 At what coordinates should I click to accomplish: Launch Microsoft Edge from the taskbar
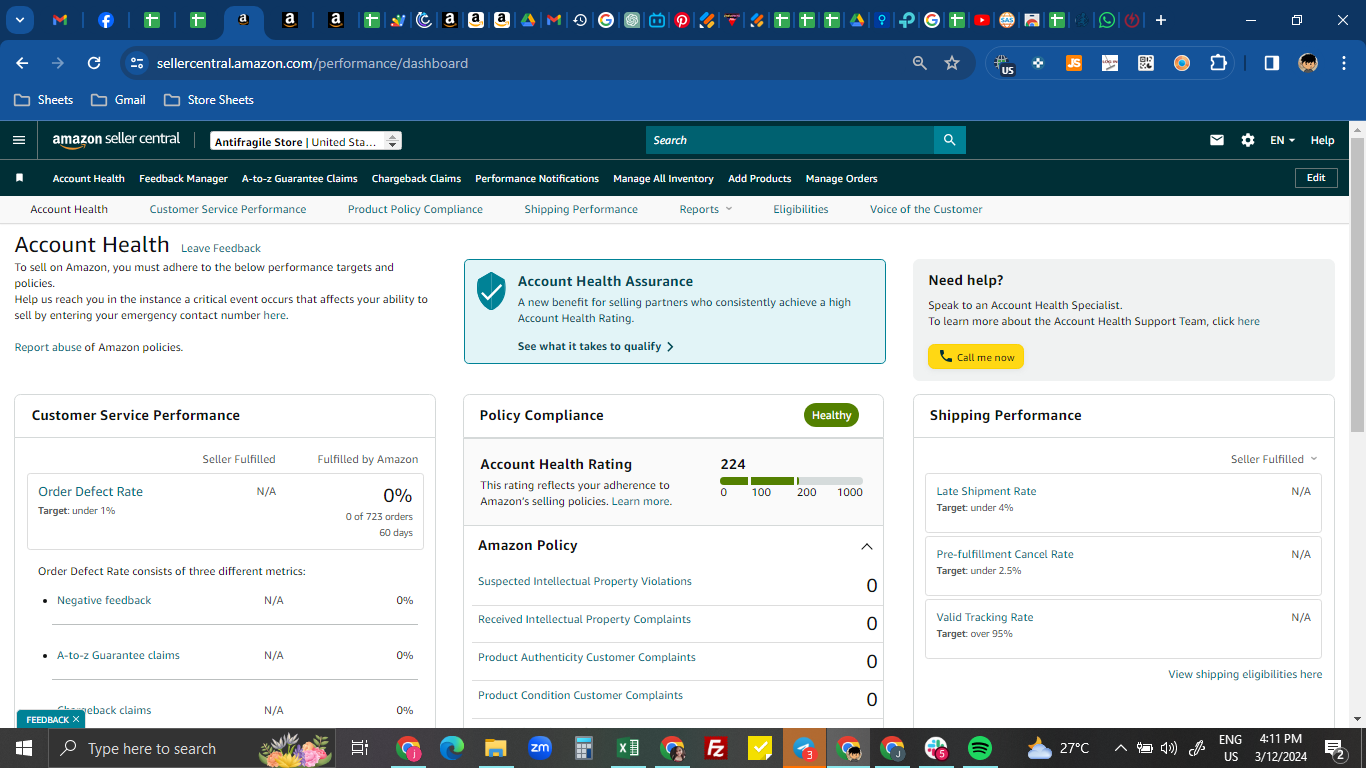point(452,748)
